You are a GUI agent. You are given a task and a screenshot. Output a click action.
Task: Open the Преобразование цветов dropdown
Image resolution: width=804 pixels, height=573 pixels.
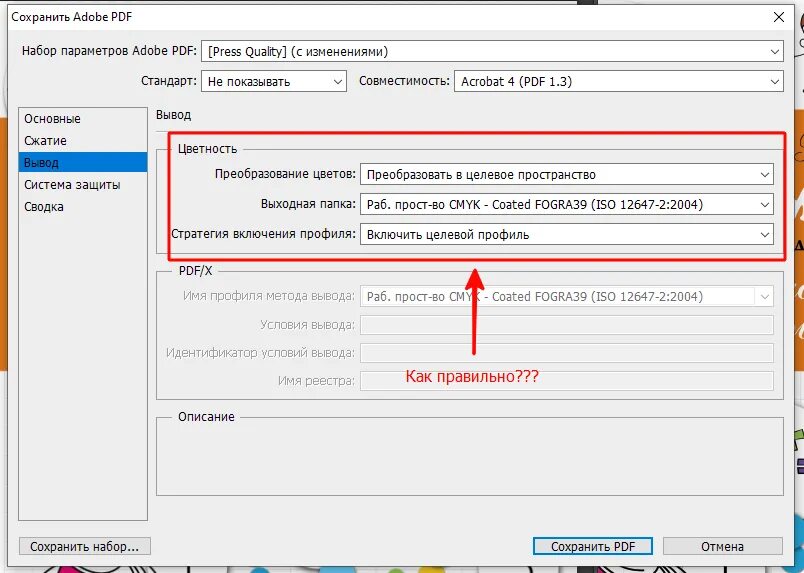tap(567, 174)
